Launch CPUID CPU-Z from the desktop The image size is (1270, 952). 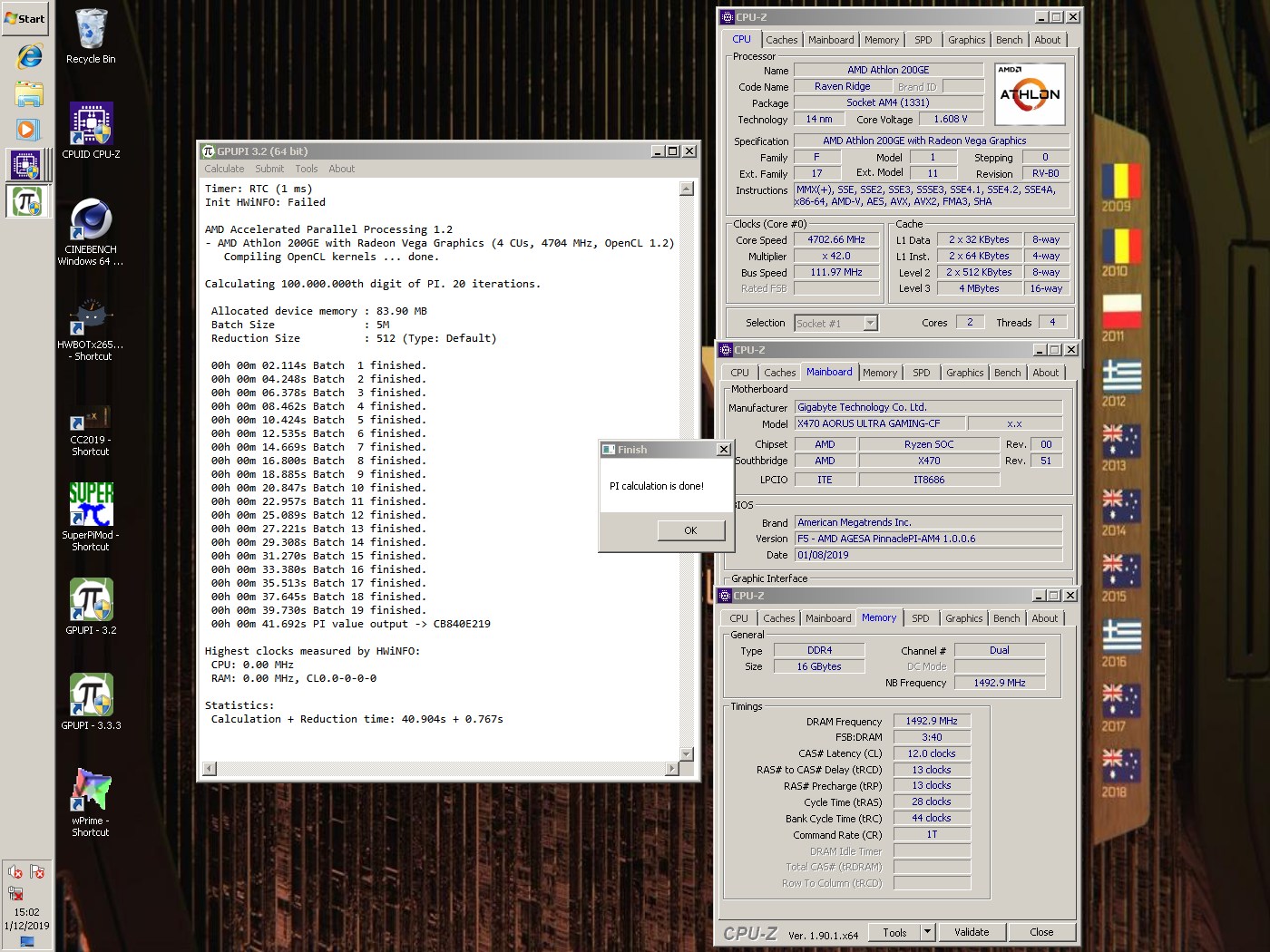tap(91, 131)
